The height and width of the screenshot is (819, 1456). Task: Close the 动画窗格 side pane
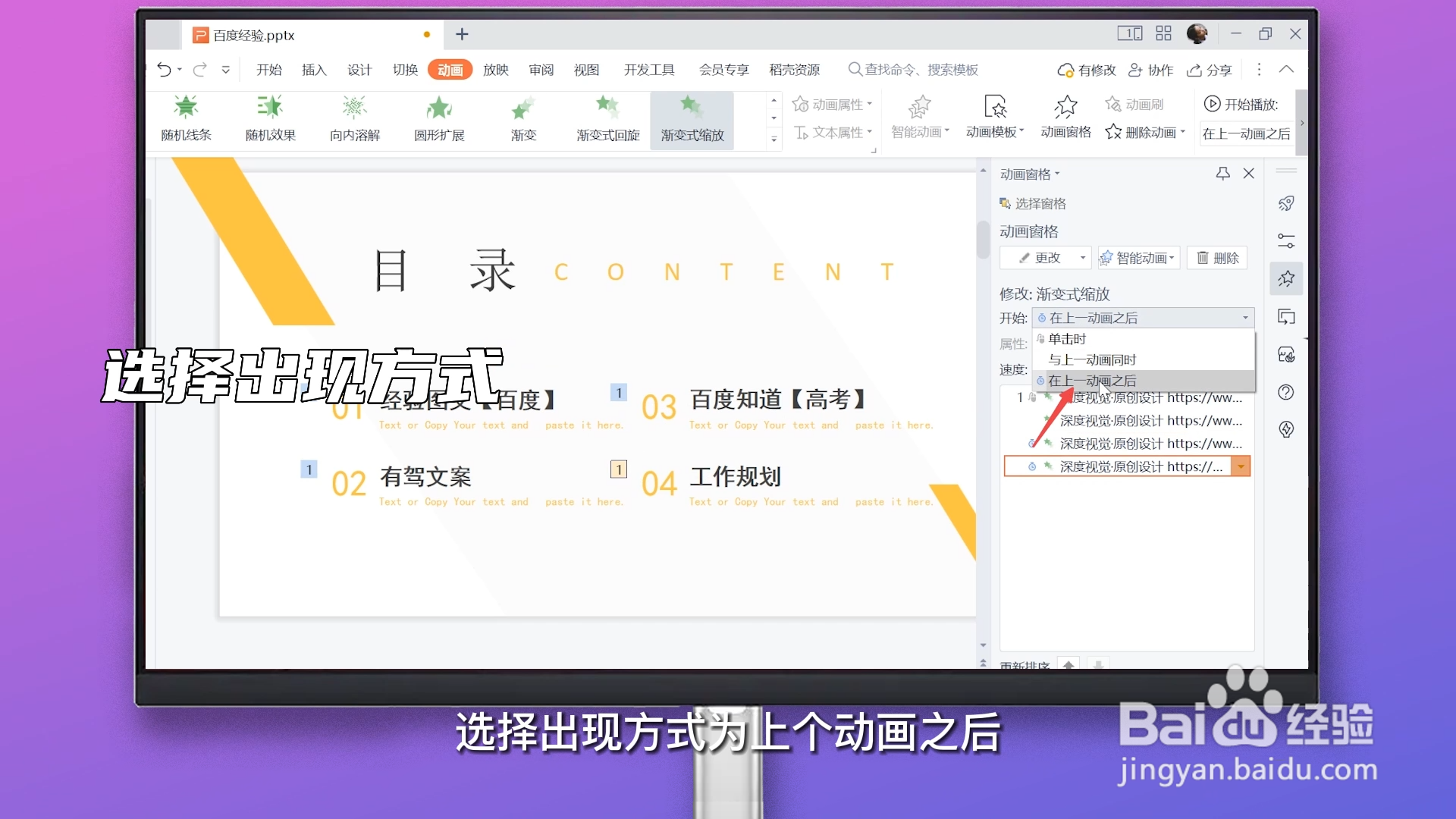coord(1249,174)
